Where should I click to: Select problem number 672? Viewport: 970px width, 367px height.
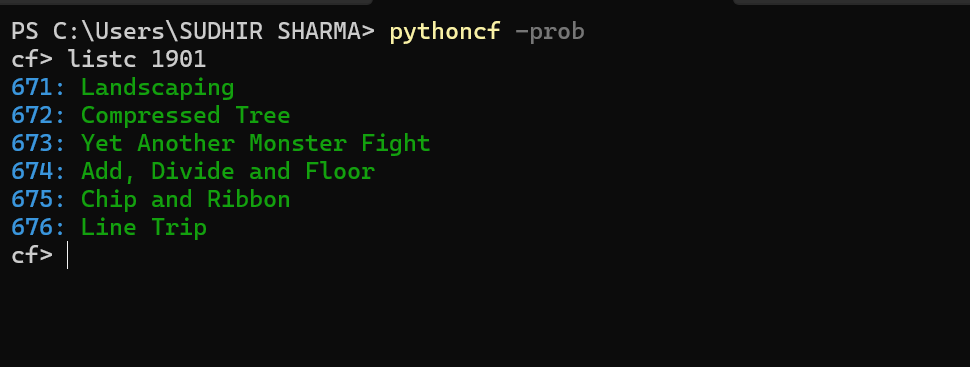[x=32, y=116]
